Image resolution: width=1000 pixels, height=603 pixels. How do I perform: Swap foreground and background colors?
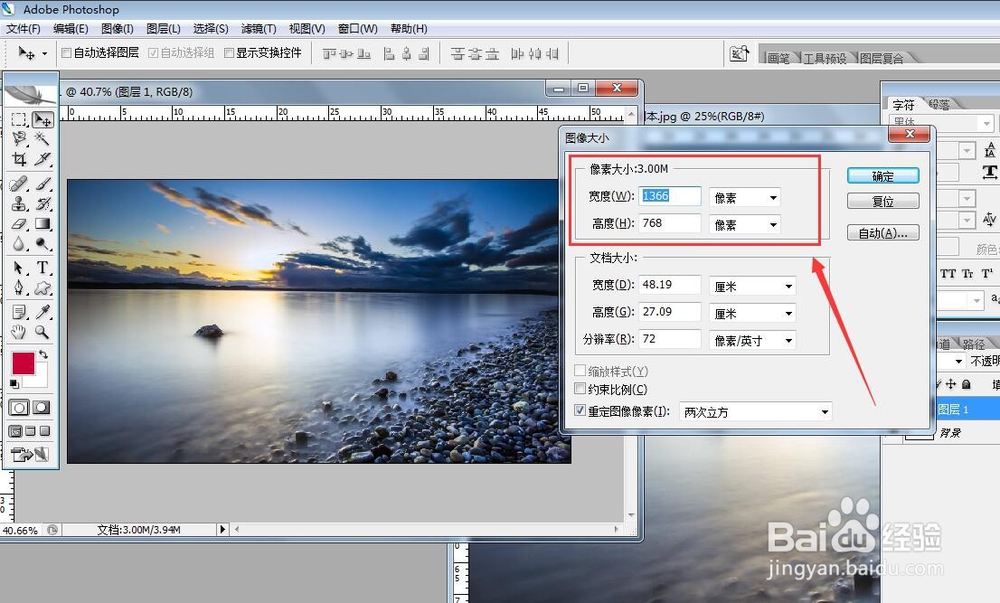coord(43,354)
